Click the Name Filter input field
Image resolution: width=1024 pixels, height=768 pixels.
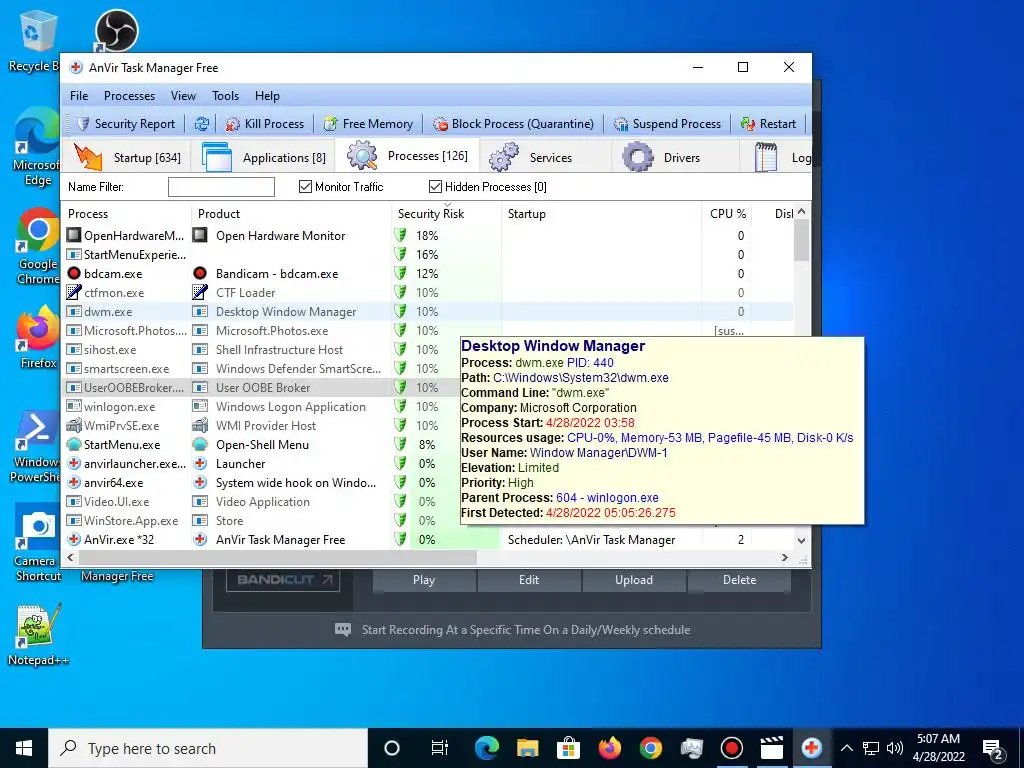221,187
